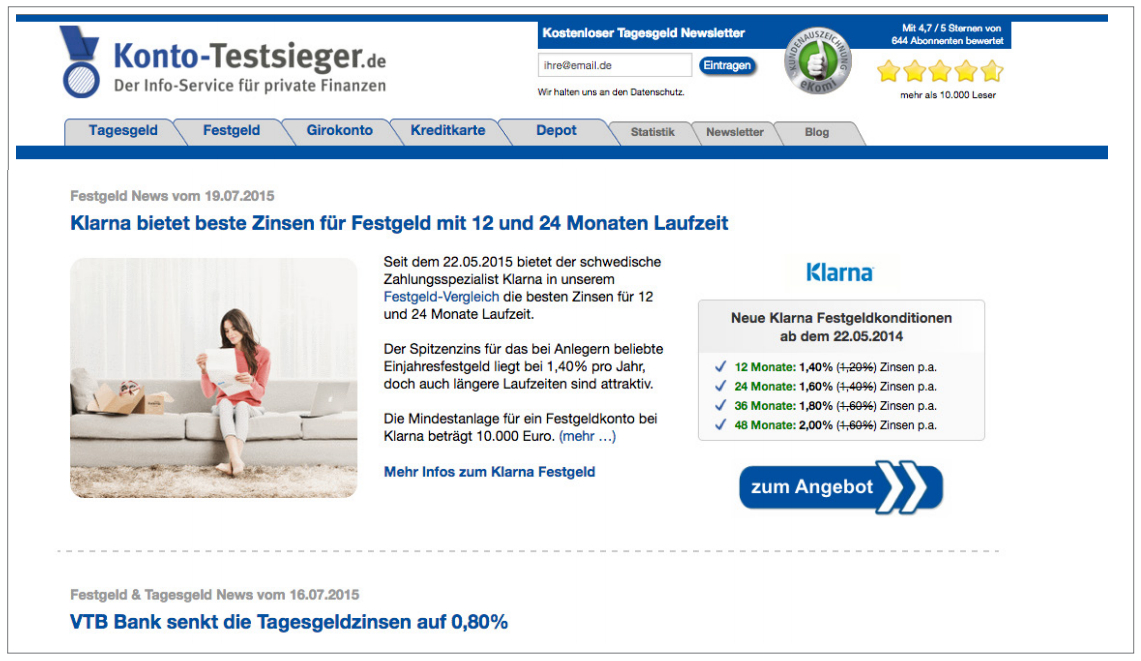Viewport: 1141px width, 661px height.
Task: Click the (mehr …) link
Action: click(587, 437)
